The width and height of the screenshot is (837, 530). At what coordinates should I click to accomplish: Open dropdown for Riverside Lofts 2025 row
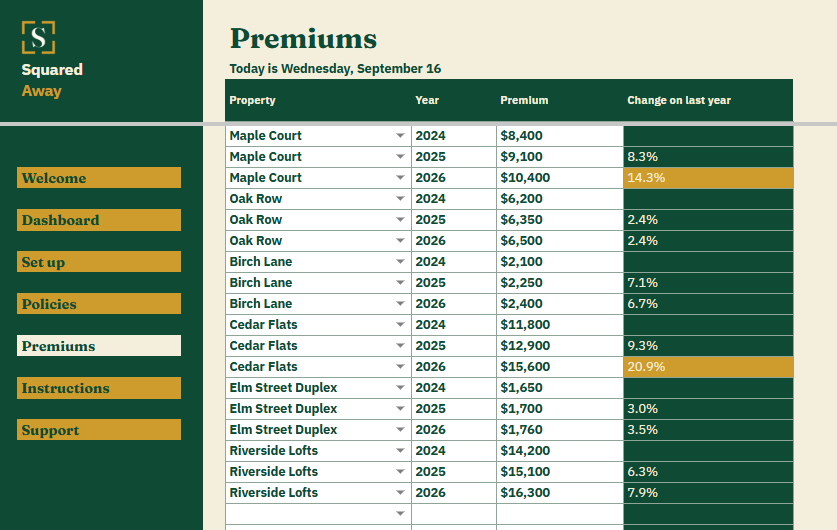tap(400, 471)
